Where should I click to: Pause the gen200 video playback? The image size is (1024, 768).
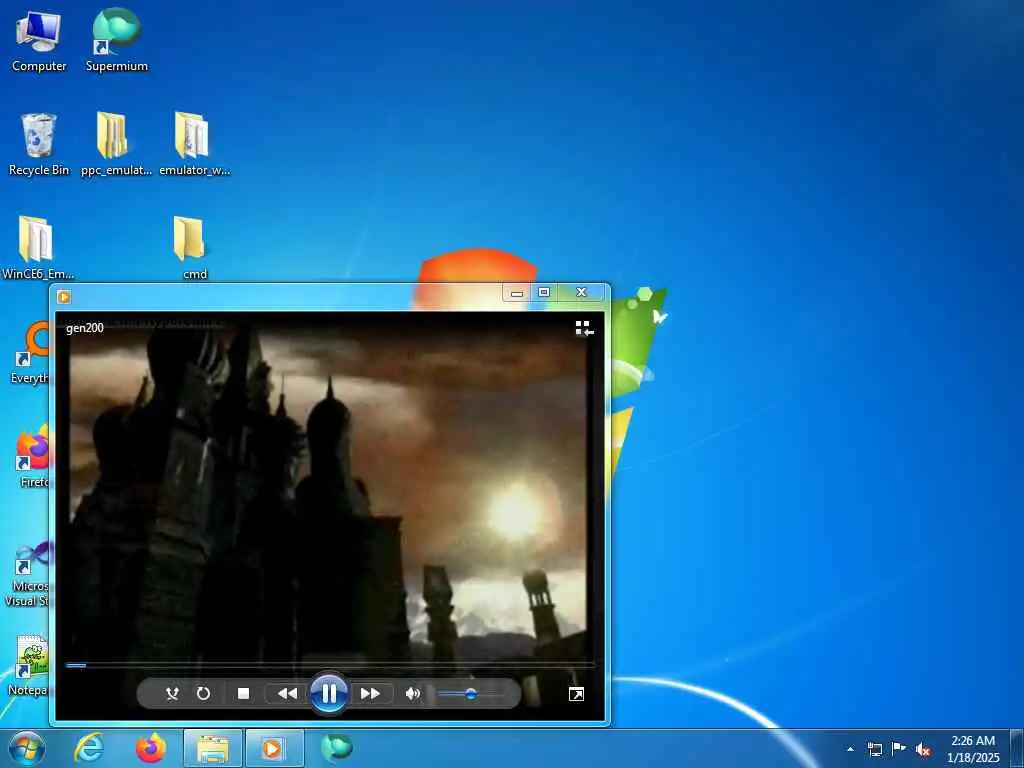click(x=328, y=693)
